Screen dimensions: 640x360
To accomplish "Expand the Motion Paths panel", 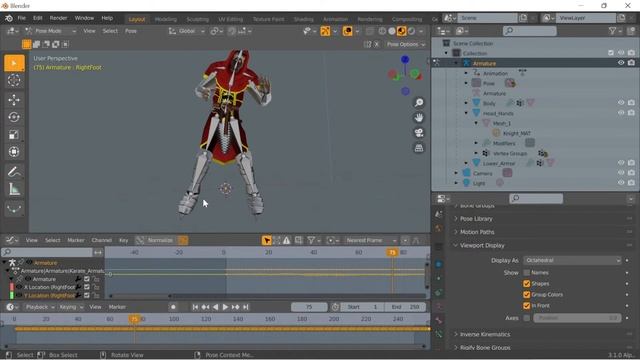I will click(477, 232).
